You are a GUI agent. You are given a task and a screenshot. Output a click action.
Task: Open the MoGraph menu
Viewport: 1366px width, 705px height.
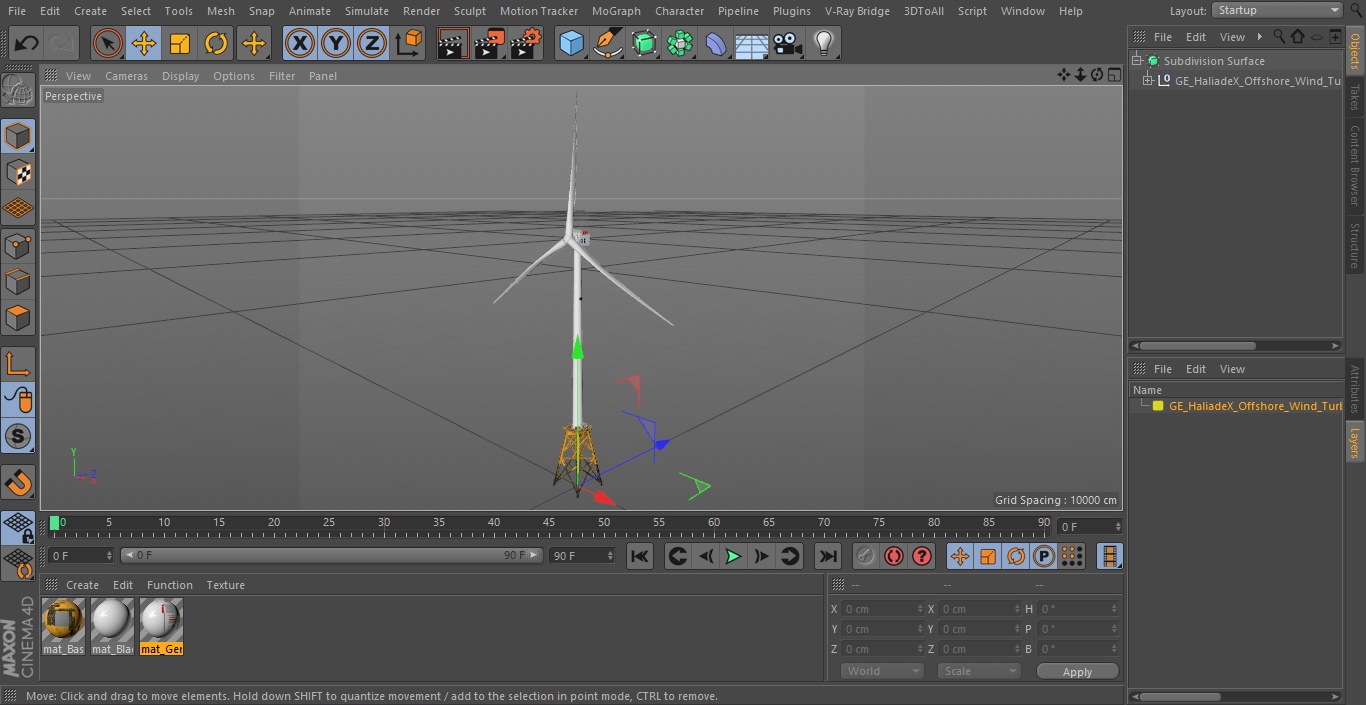pos(616,11)
